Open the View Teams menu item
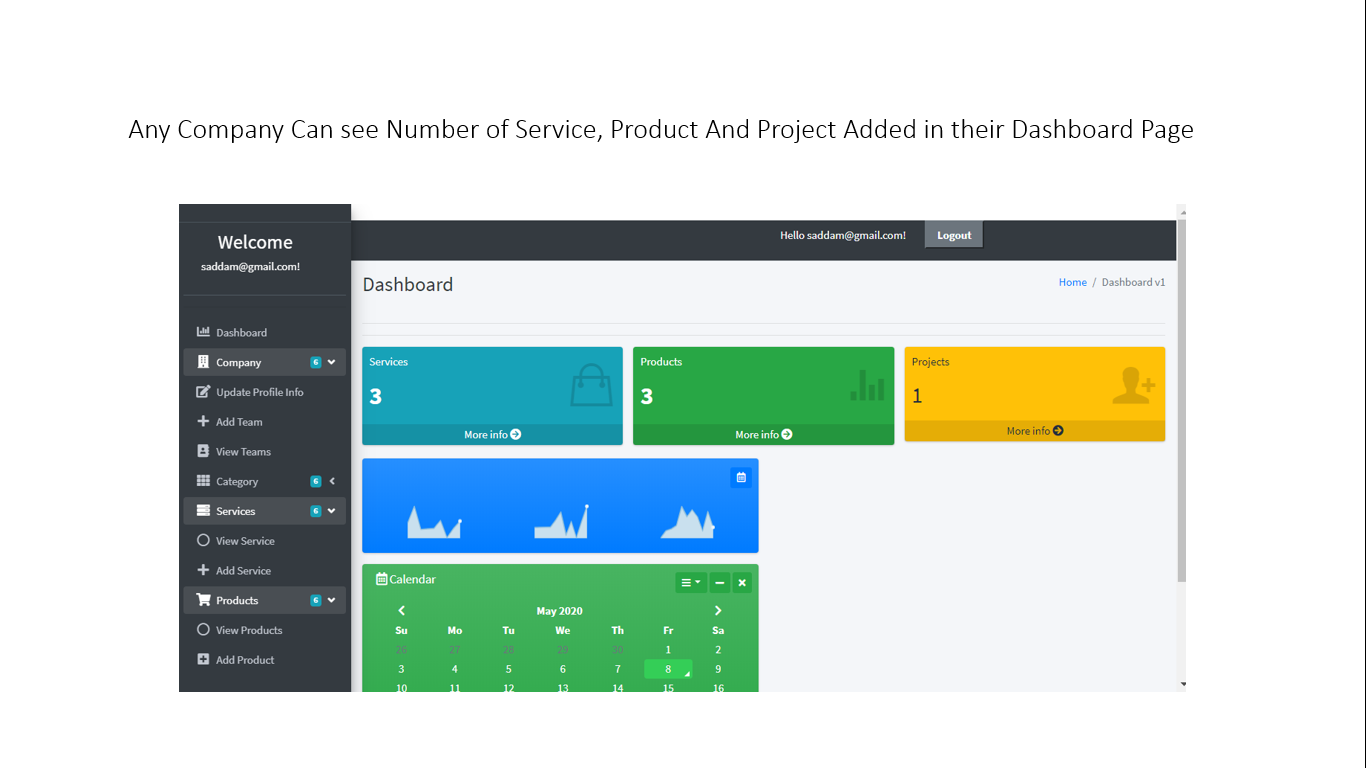This screenshot has height=768, width=1366. click(x=265, y=451)
